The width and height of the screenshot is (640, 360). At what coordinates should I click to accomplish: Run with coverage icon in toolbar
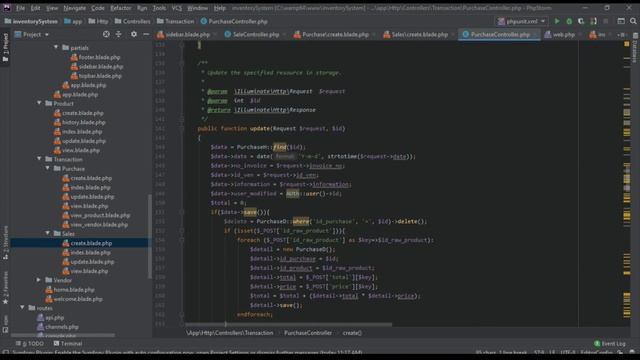tap(581, 21)
